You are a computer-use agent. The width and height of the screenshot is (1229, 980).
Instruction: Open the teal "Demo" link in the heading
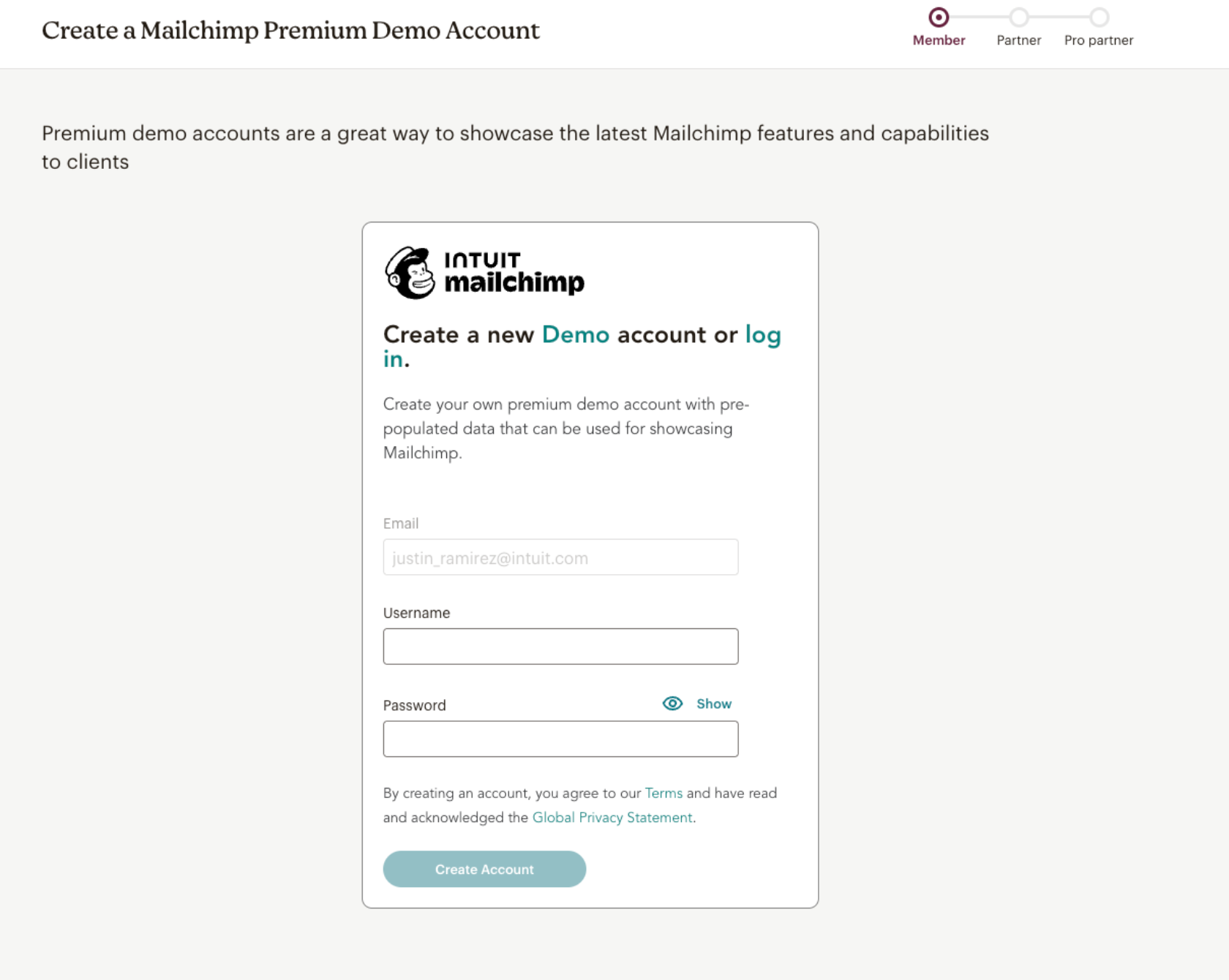[575, 335]
